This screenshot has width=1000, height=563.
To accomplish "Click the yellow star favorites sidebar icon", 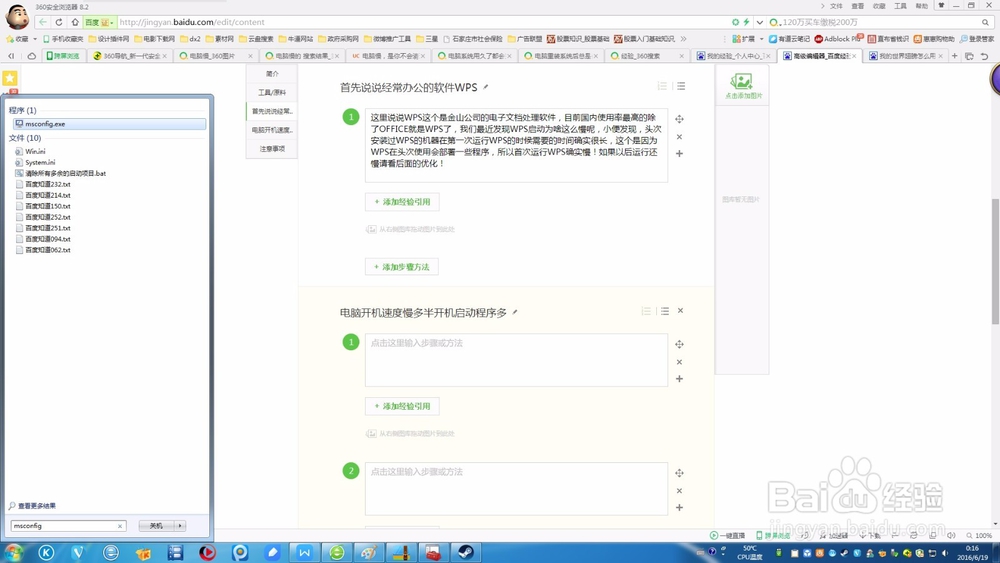I will [x=10, y=78].
